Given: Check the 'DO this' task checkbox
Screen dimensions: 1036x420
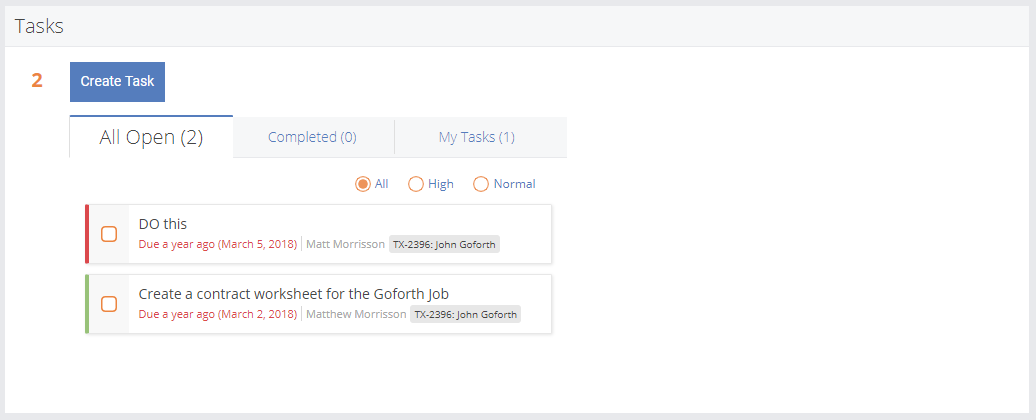Looking at the screenshot, I should 109,234.
